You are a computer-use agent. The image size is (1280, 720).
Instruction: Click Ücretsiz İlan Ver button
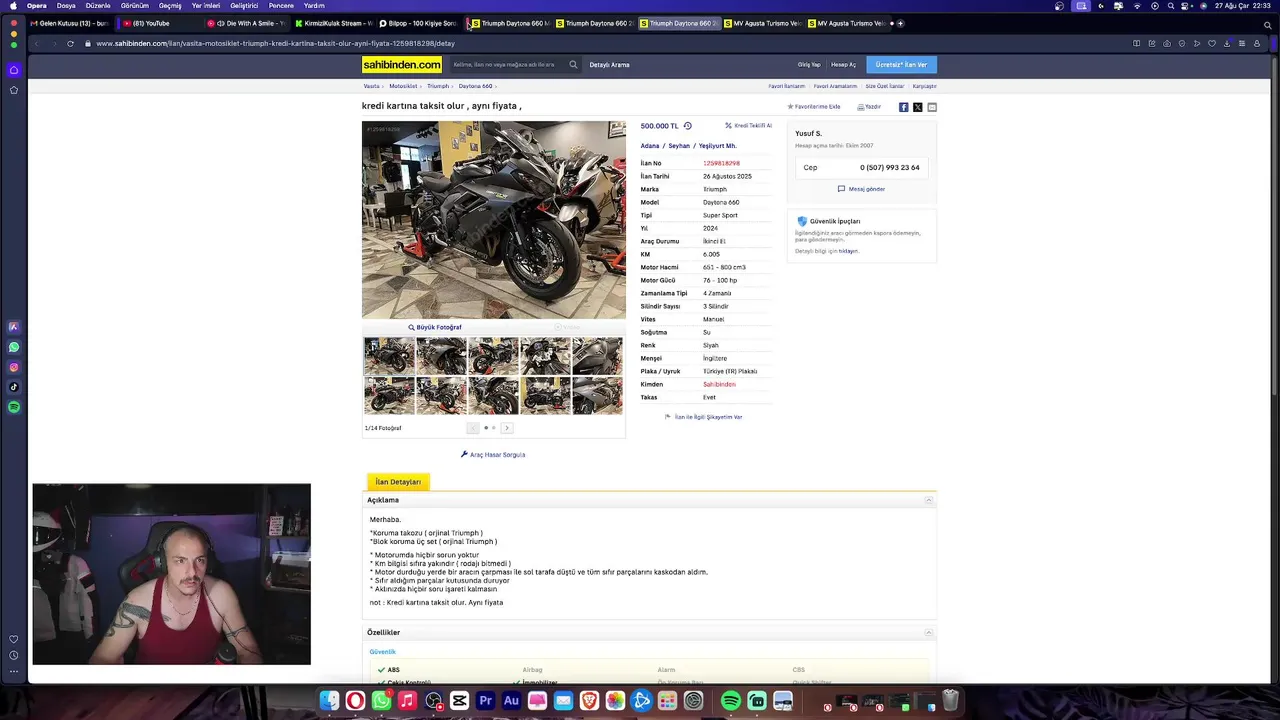(901, 64)
